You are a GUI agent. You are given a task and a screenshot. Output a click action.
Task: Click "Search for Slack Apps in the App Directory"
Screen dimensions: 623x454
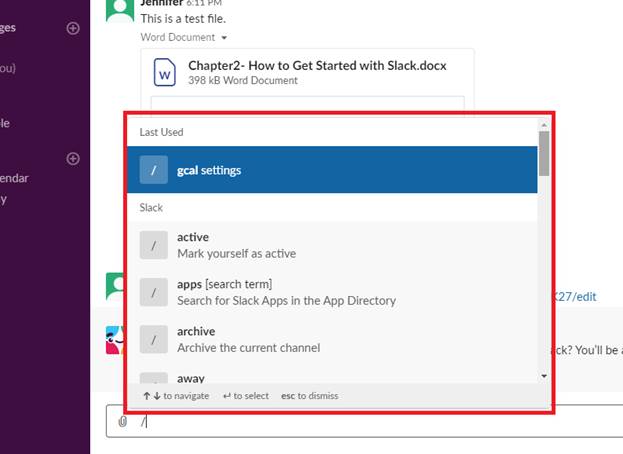[x=286, y=301]
